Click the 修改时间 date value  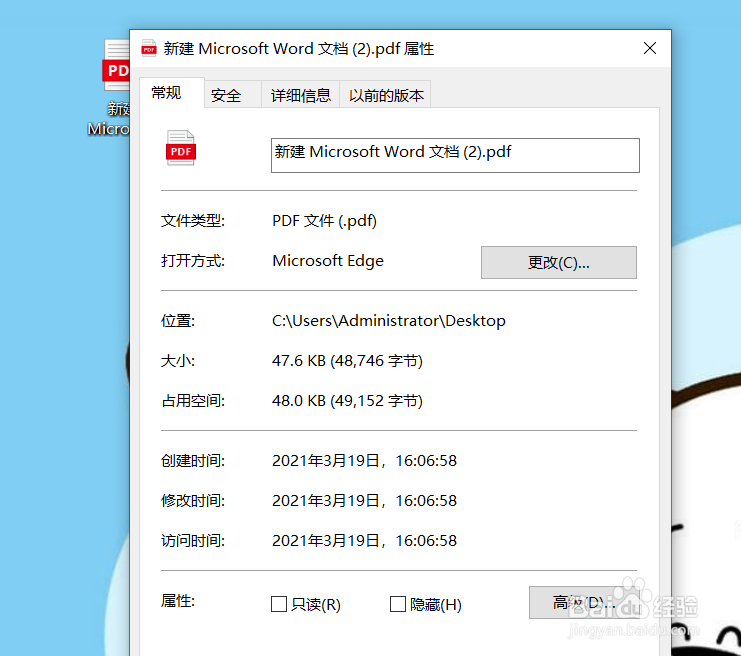pos(364,501)
